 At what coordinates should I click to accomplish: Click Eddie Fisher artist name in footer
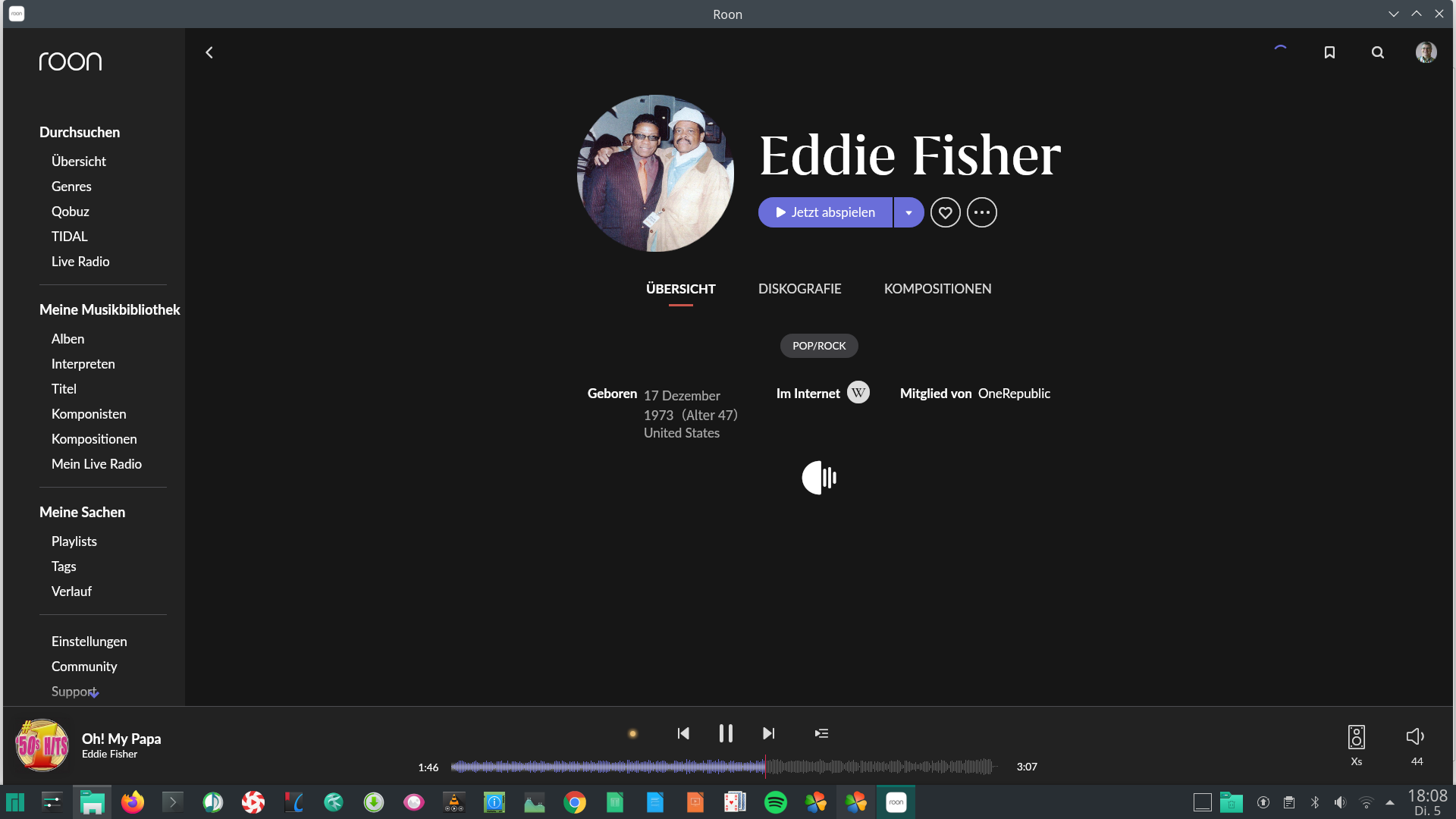[x=110, y=755]
